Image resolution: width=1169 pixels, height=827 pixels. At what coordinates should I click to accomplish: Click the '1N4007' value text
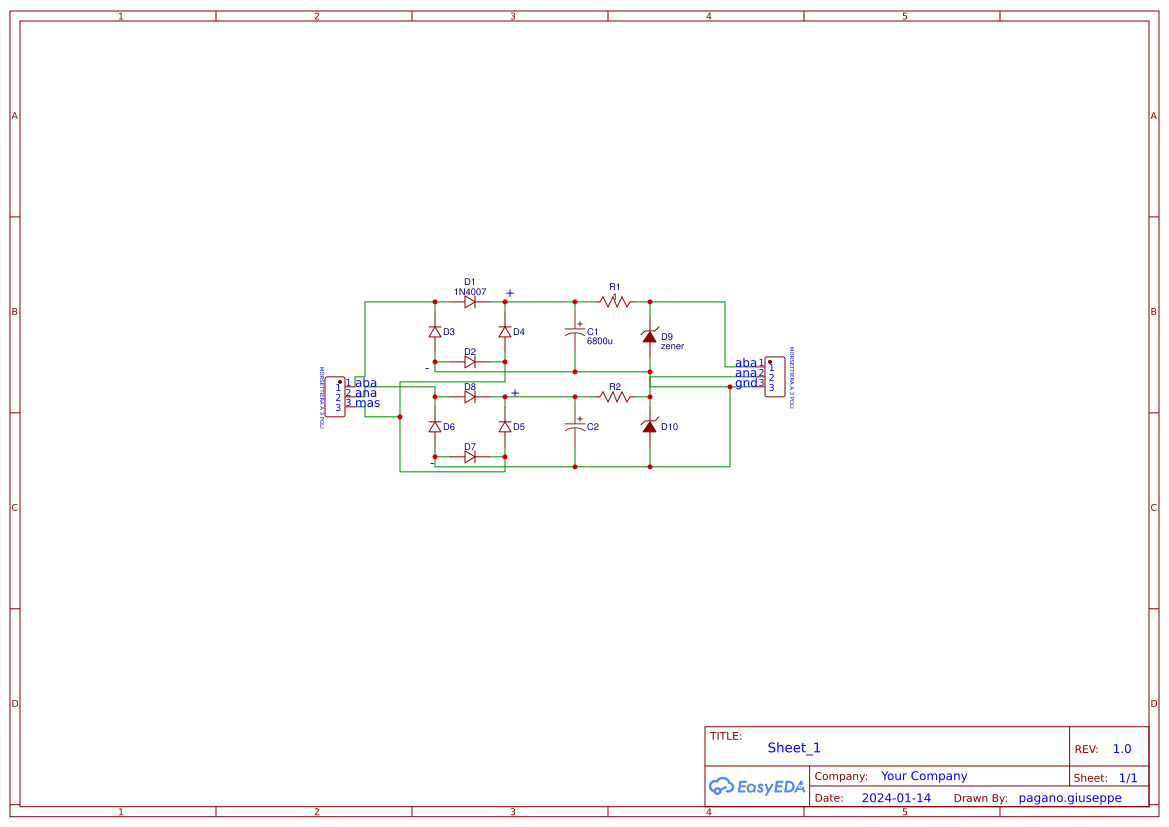[x=470, y=292]
